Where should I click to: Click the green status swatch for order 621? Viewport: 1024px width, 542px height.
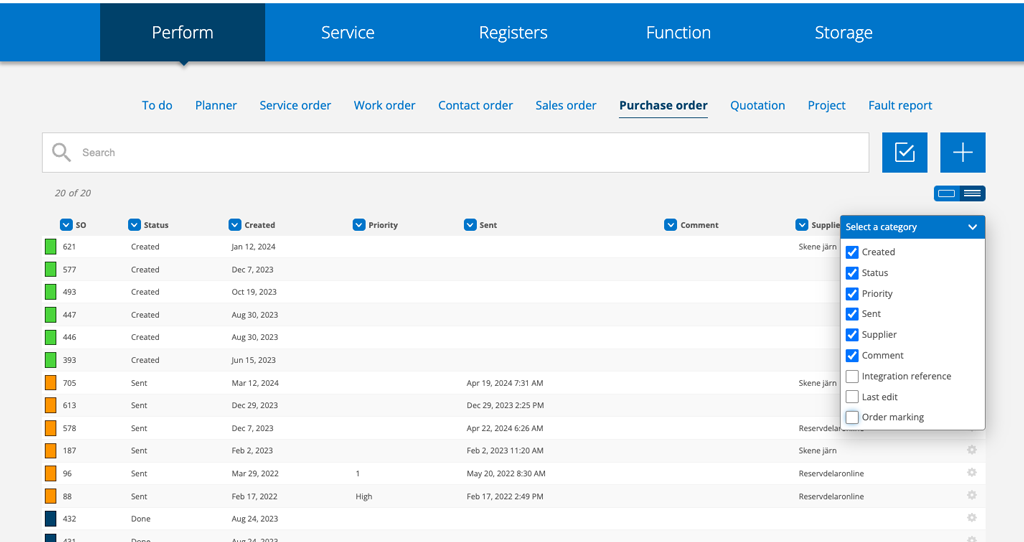point(50,247)
